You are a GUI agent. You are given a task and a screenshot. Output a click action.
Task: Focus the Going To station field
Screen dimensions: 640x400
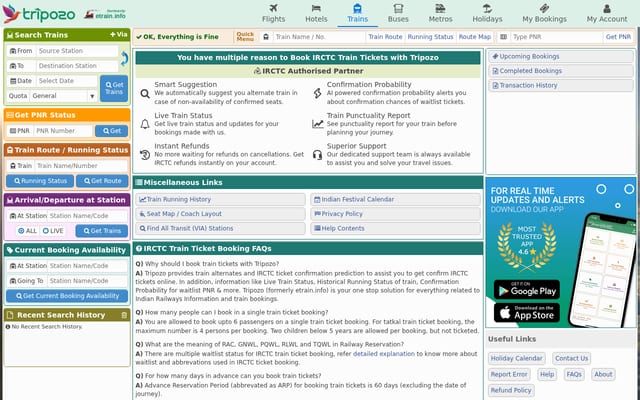pos(87,281)
